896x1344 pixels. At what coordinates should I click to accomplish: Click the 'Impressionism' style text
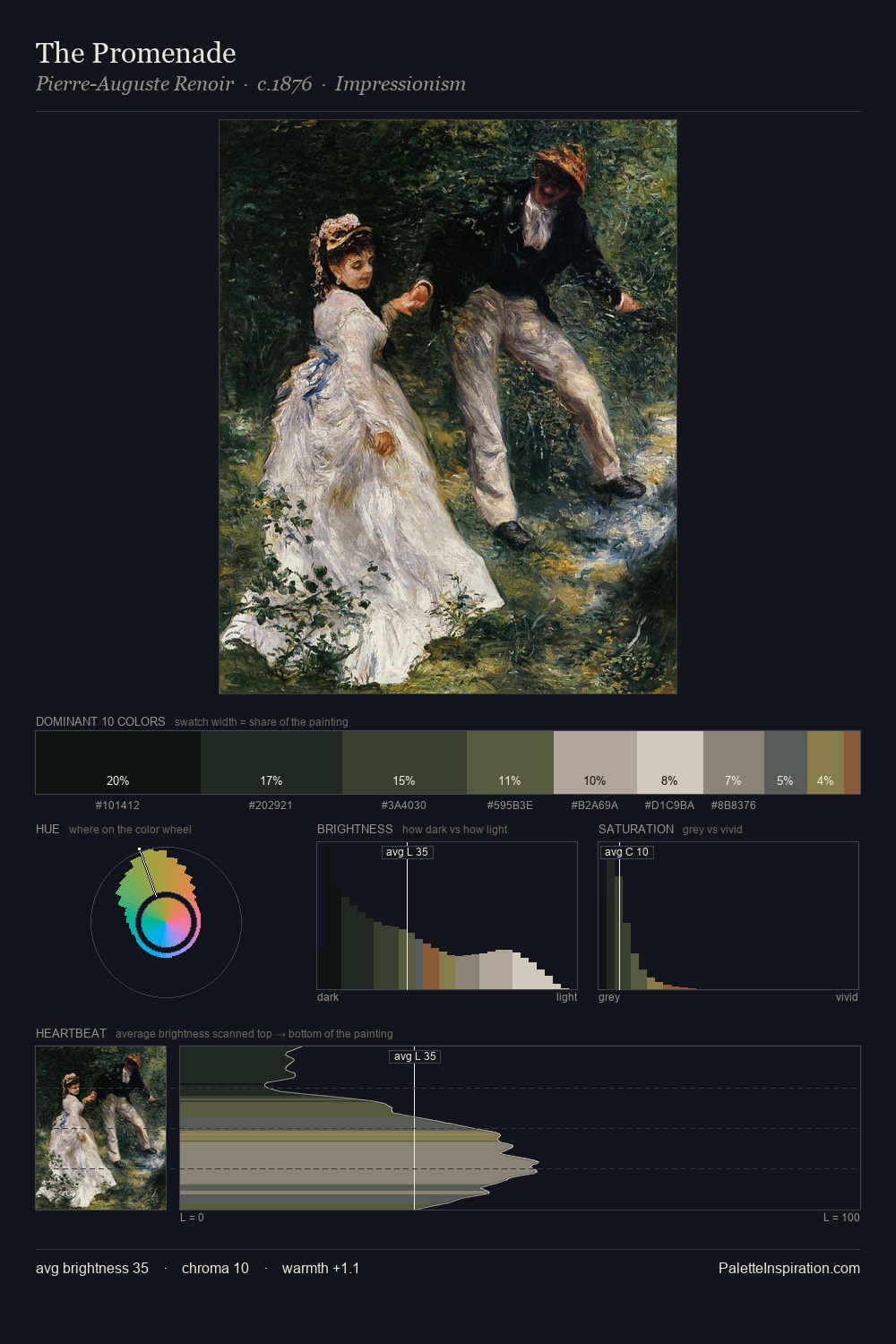401,84
